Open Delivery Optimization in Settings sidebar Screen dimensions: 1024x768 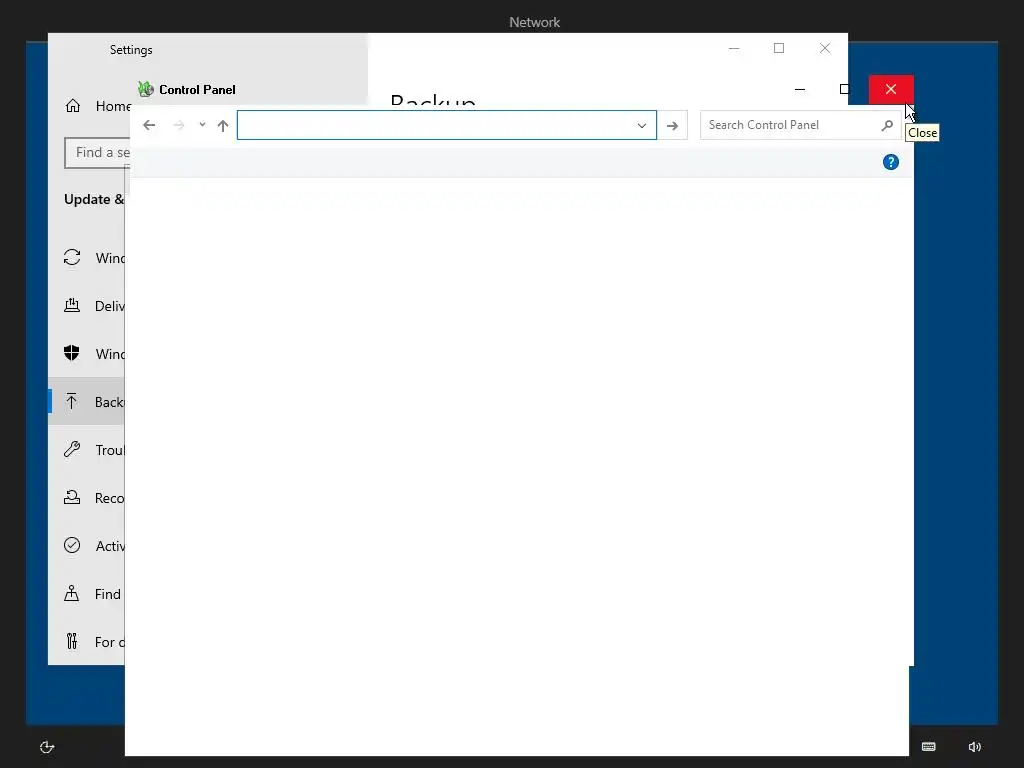88,306
